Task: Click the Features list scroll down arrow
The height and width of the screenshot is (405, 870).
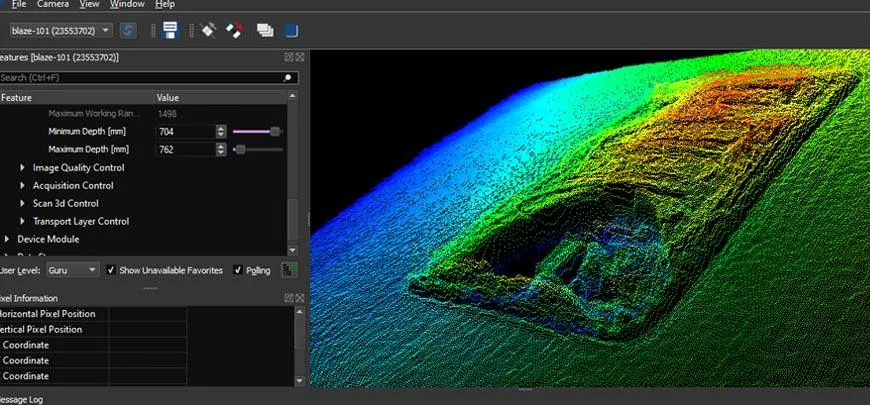Action: pos(292,251)
